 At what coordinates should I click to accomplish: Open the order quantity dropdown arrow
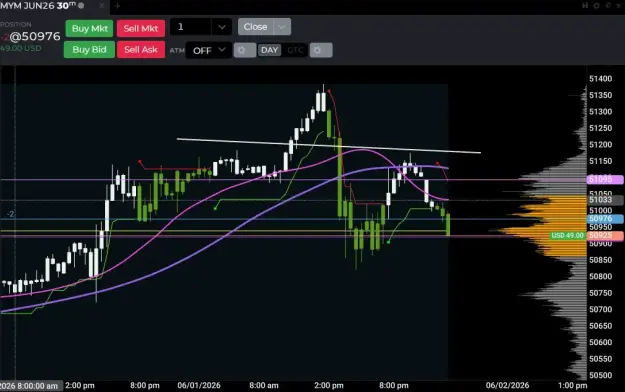click(x=222, y=27)
